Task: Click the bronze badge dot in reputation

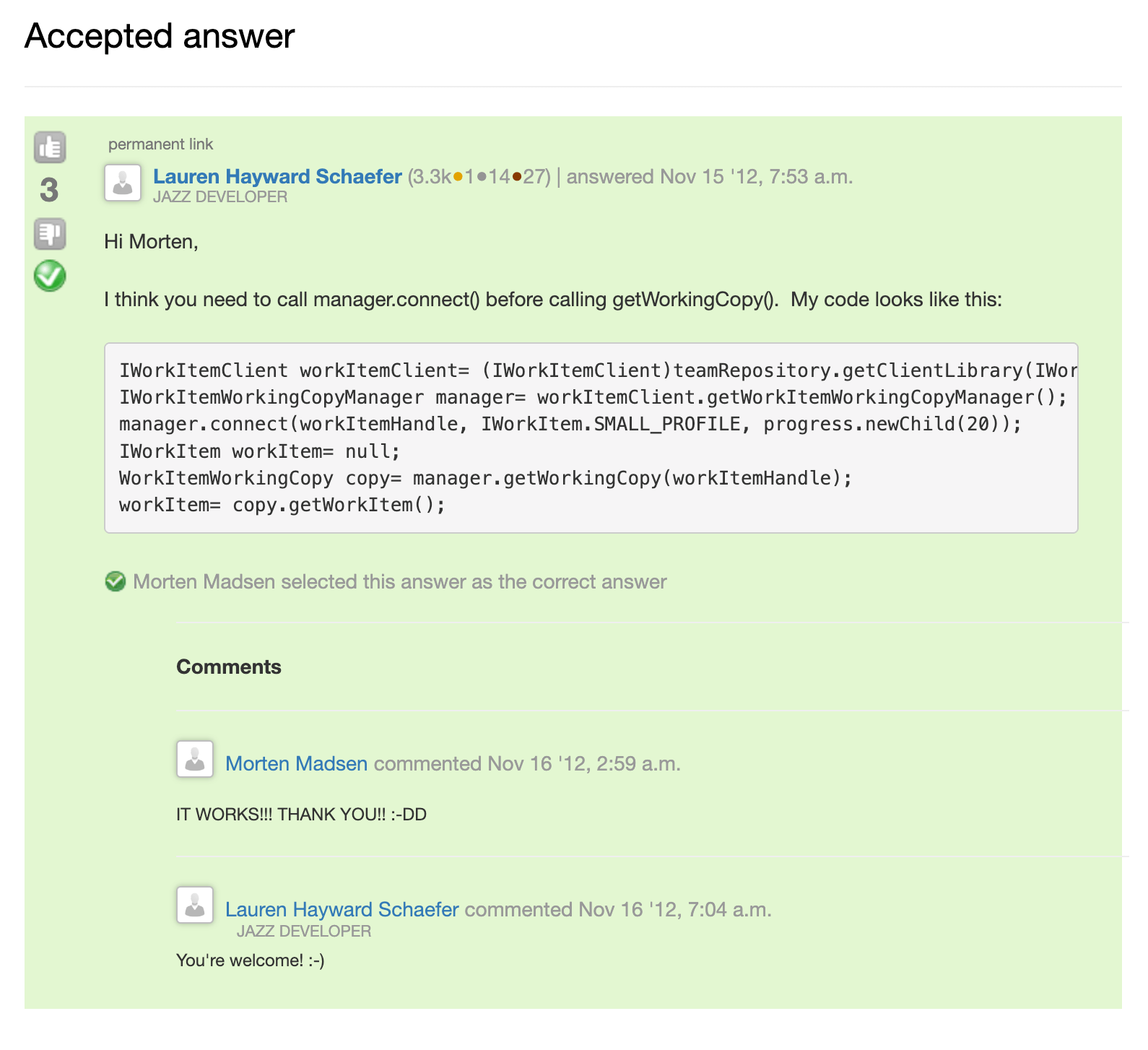Action: (x=517, y=177)
